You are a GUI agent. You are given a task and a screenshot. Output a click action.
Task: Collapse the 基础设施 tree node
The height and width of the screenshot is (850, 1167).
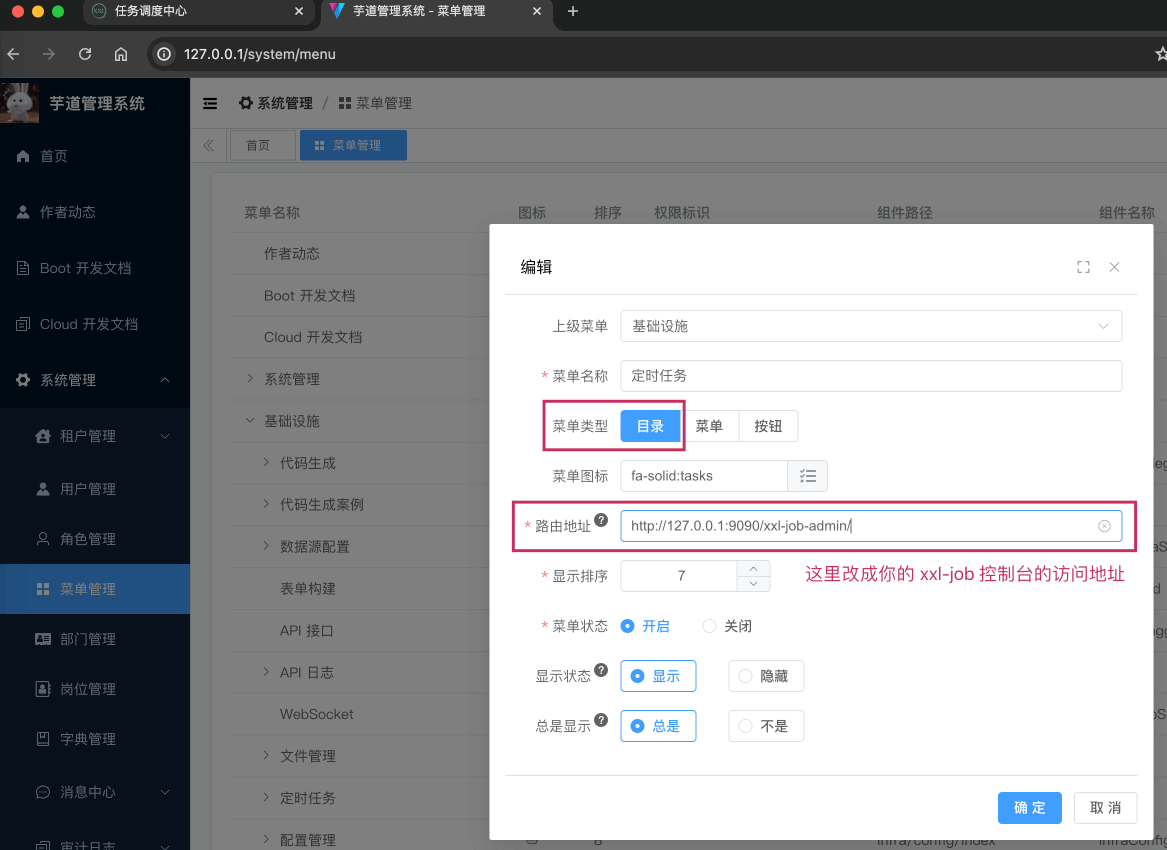[x=249, y=420]
